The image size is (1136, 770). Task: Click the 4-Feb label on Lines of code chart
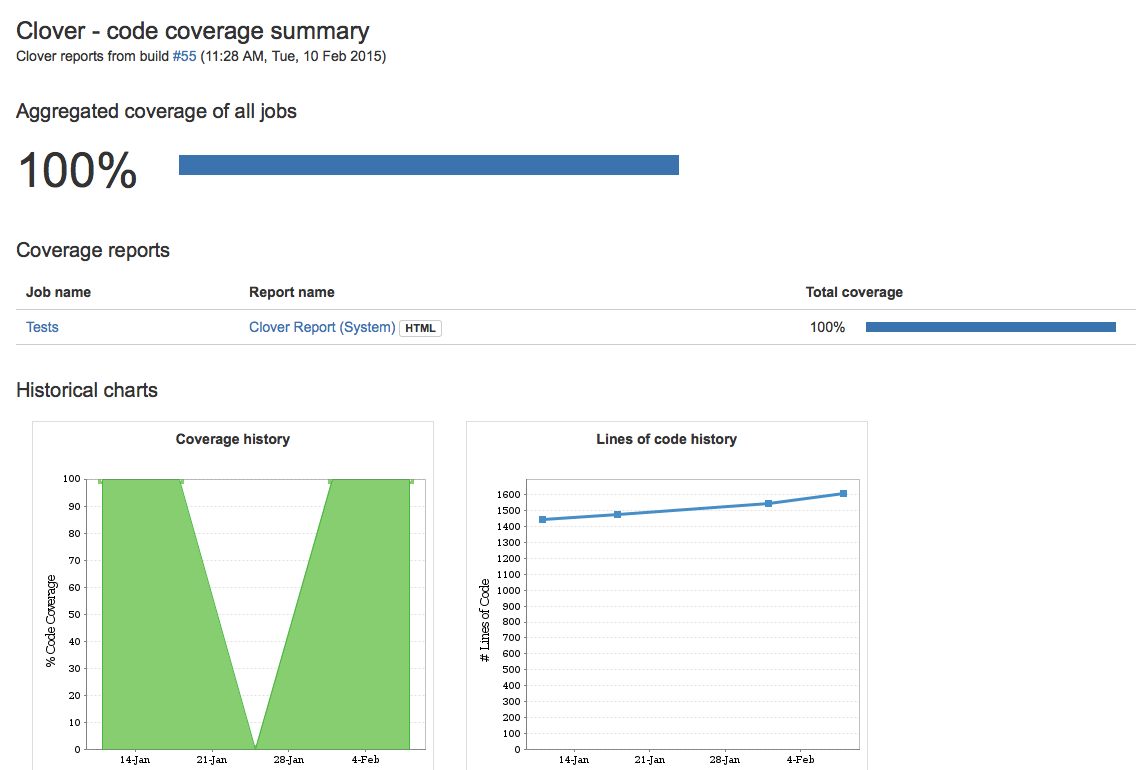point(801,760)
